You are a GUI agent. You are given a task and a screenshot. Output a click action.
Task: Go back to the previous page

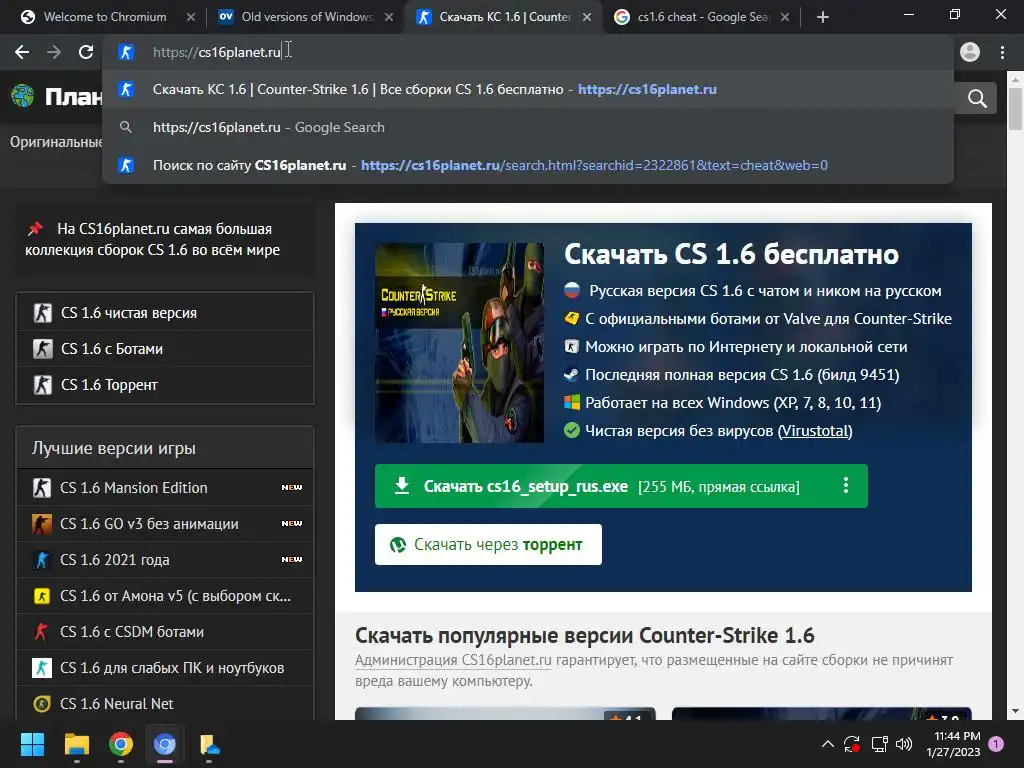[x=22, y=52]
